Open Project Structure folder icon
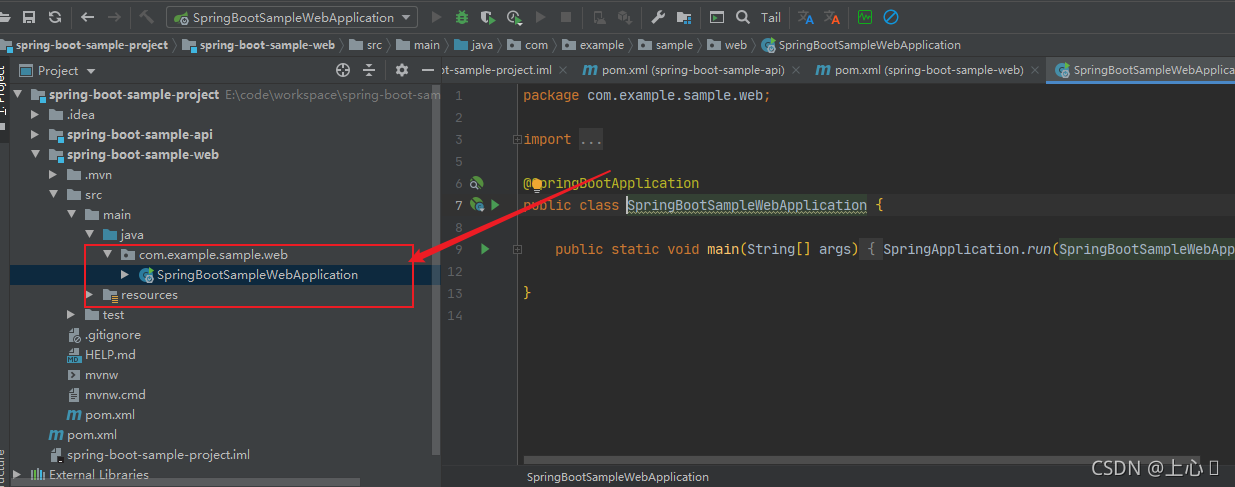Image resolution: width=1235 pixels, height=487 pixels. tap(684, 17)
